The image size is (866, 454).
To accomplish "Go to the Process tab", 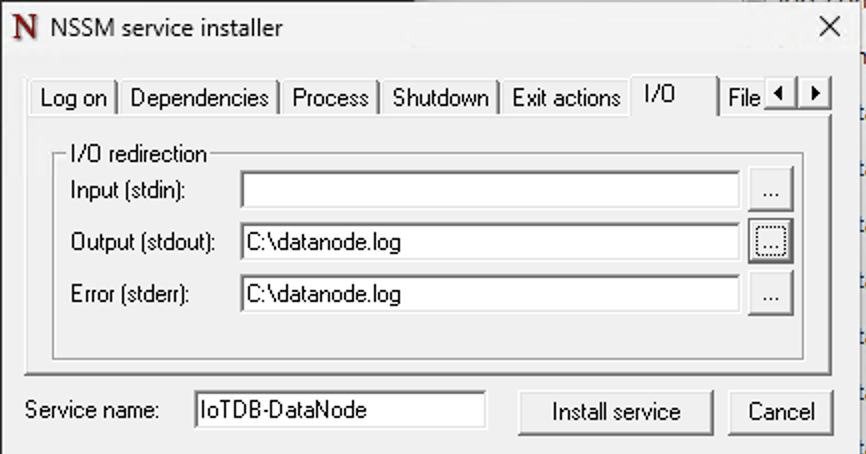I will [330, 98].
